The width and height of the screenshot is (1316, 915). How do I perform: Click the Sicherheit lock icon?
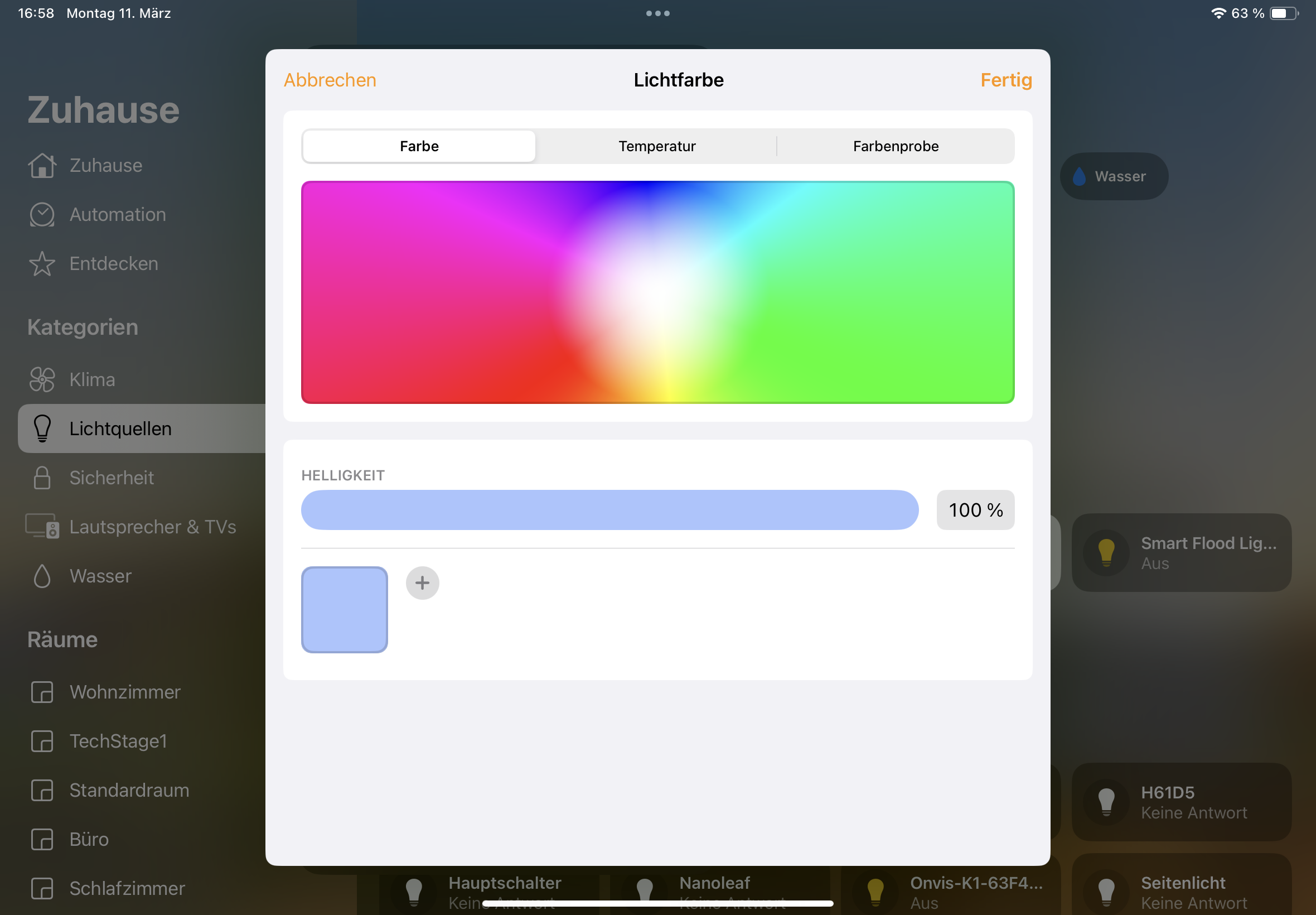(x=42, y=478)
